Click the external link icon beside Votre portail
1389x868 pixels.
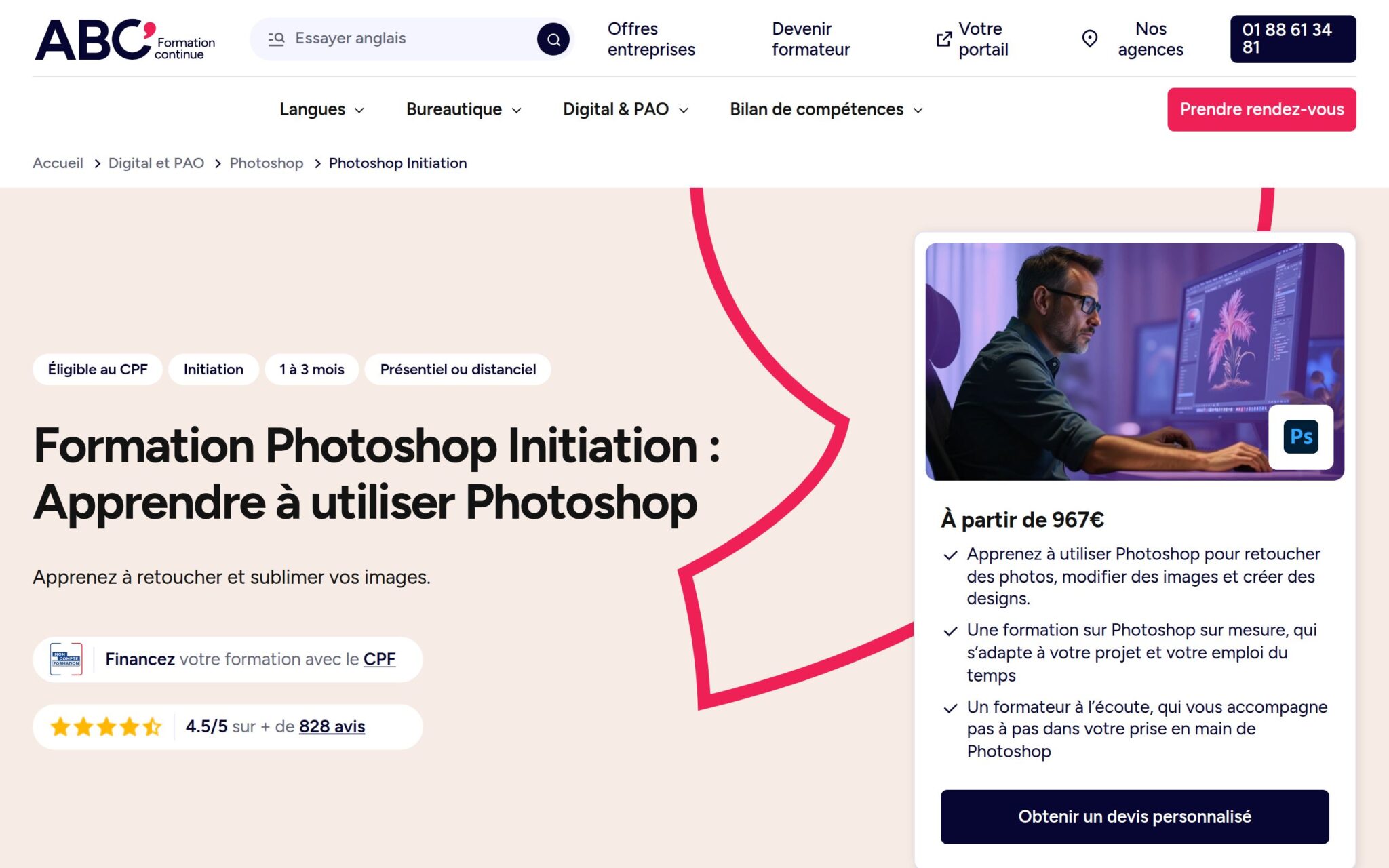pyautogui.click(x=943, y=39)
